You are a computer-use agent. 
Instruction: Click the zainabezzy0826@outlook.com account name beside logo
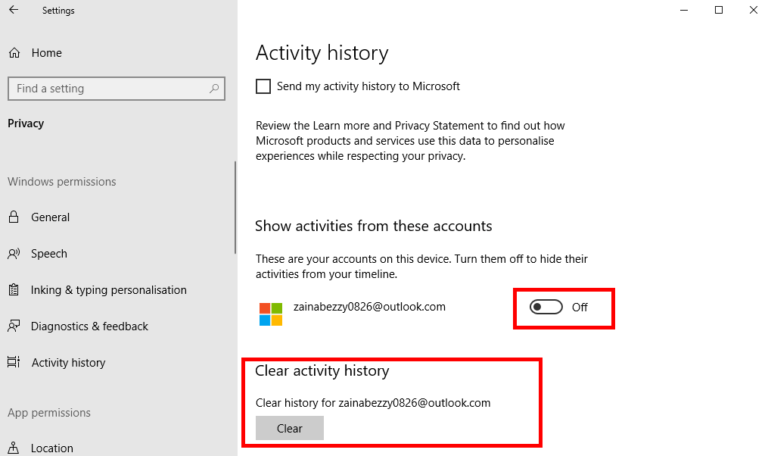click(369, 307)
